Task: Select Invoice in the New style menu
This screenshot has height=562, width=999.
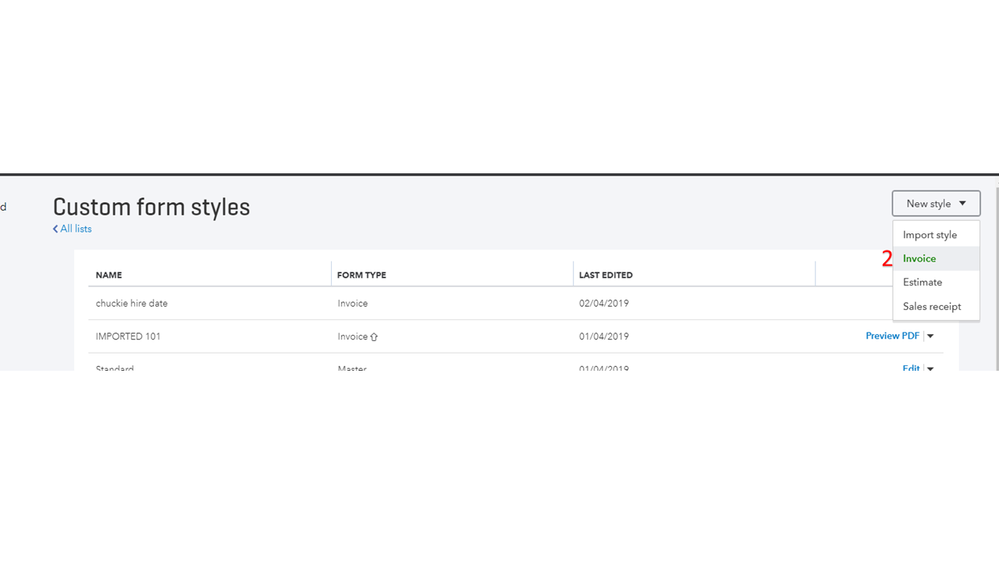Action: (x=919, y=259)
